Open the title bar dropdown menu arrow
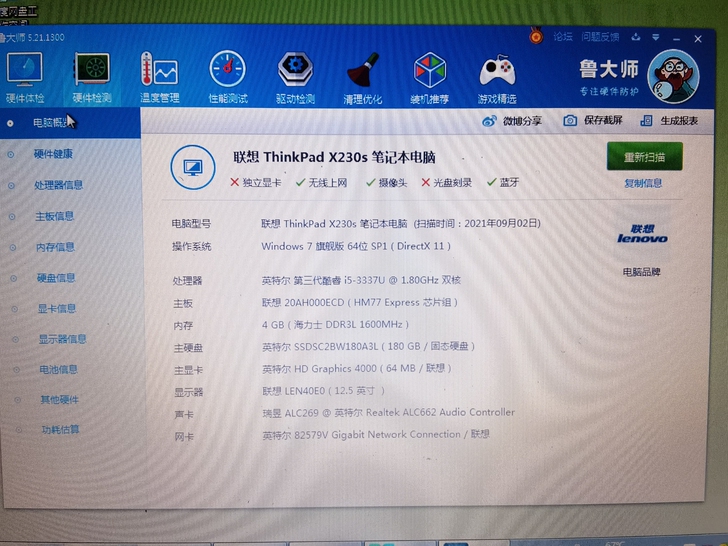Image resolution: width=728 pixels, height=546 pixels. coord(656,38)
